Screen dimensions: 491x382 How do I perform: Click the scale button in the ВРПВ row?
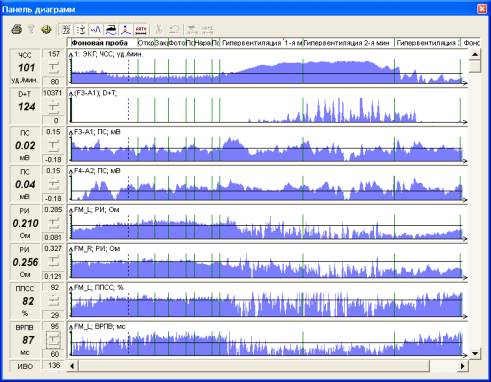(54, 340)
